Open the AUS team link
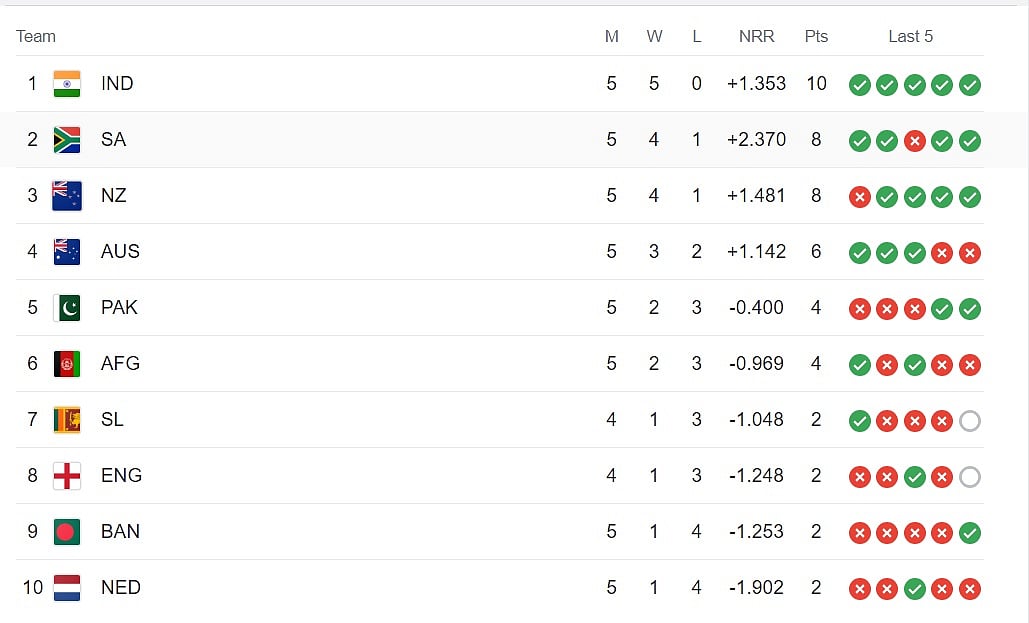Viewport: 1029px width, 623px height. point(120,252)
